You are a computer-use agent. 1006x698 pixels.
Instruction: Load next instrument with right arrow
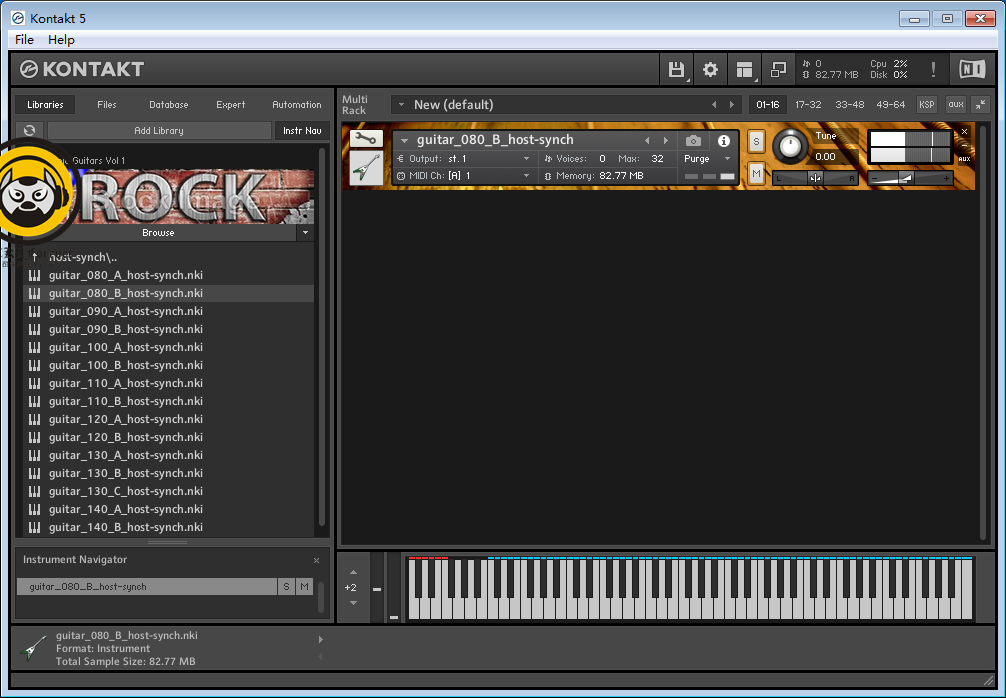(x=665, y=140)
